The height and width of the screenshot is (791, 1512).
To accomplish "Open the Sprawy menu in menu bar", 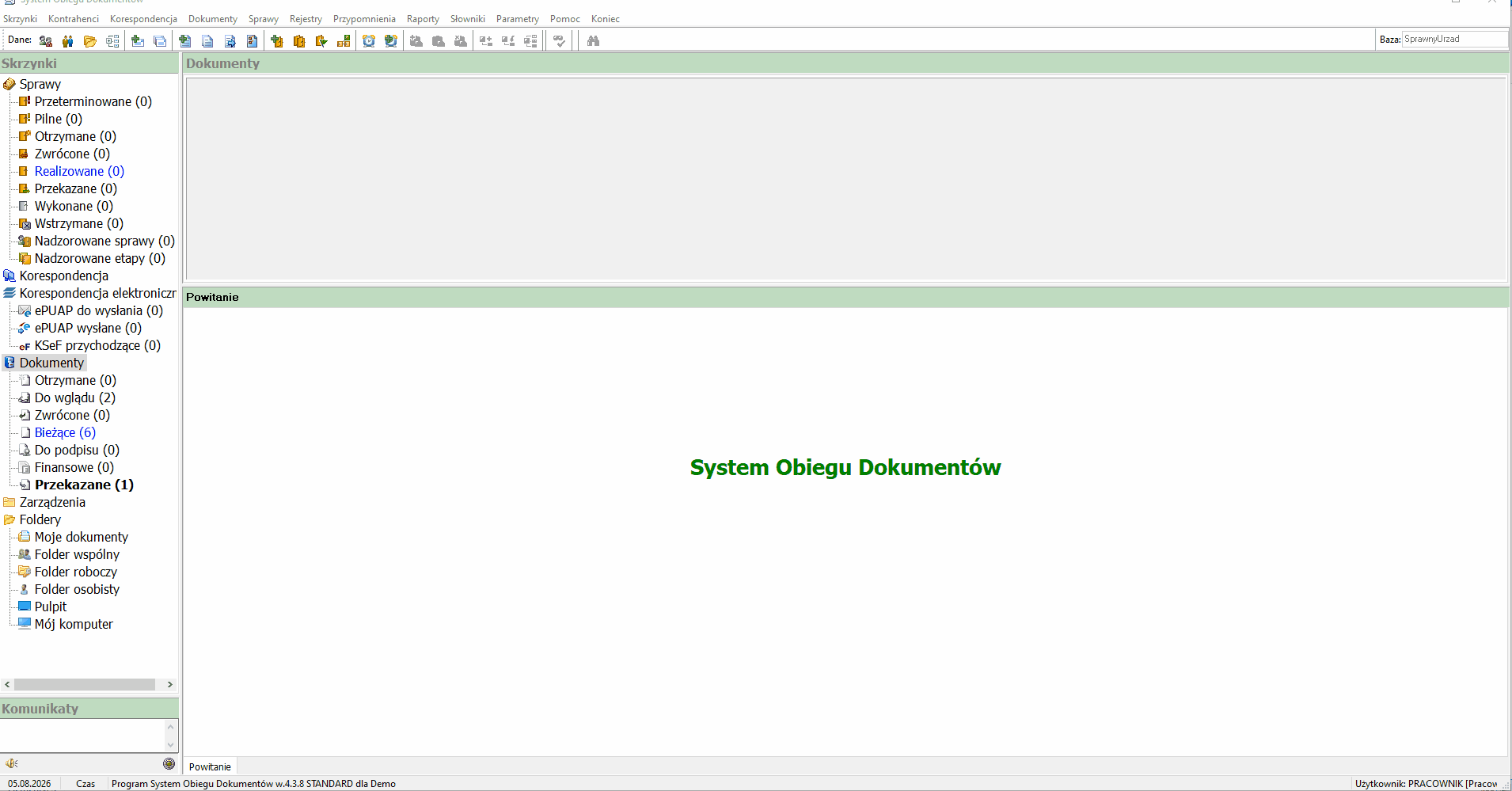I will [x=264, y=19].
